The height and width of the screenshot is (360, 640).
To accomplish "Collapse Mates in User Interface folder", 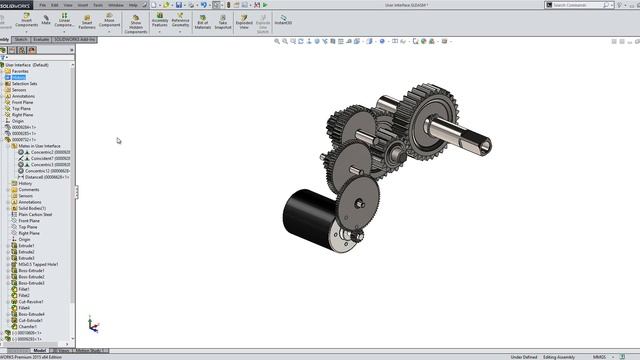I will click(8, 146).
